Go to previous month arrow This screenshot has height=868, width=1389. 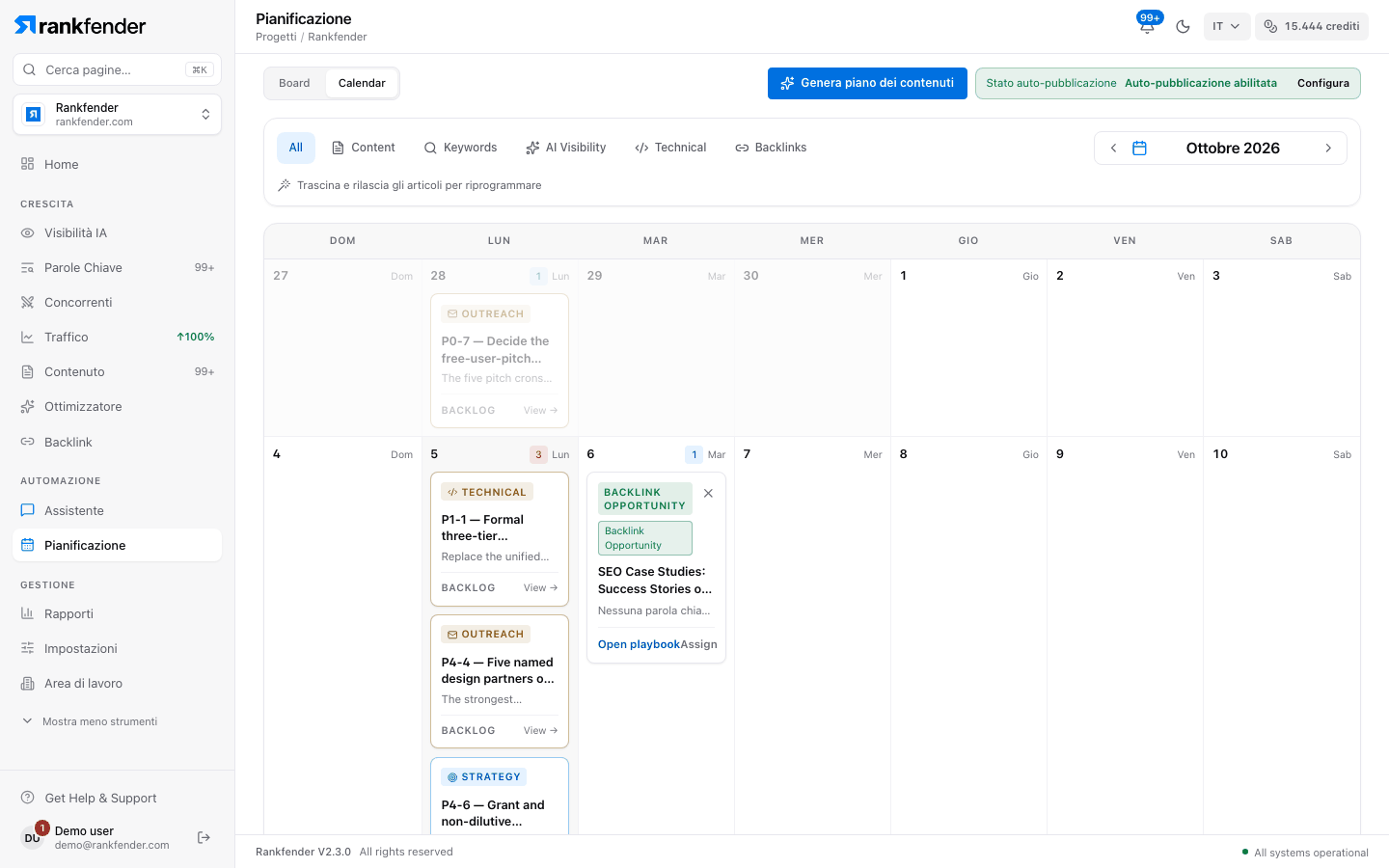(x=1113, y=148)
